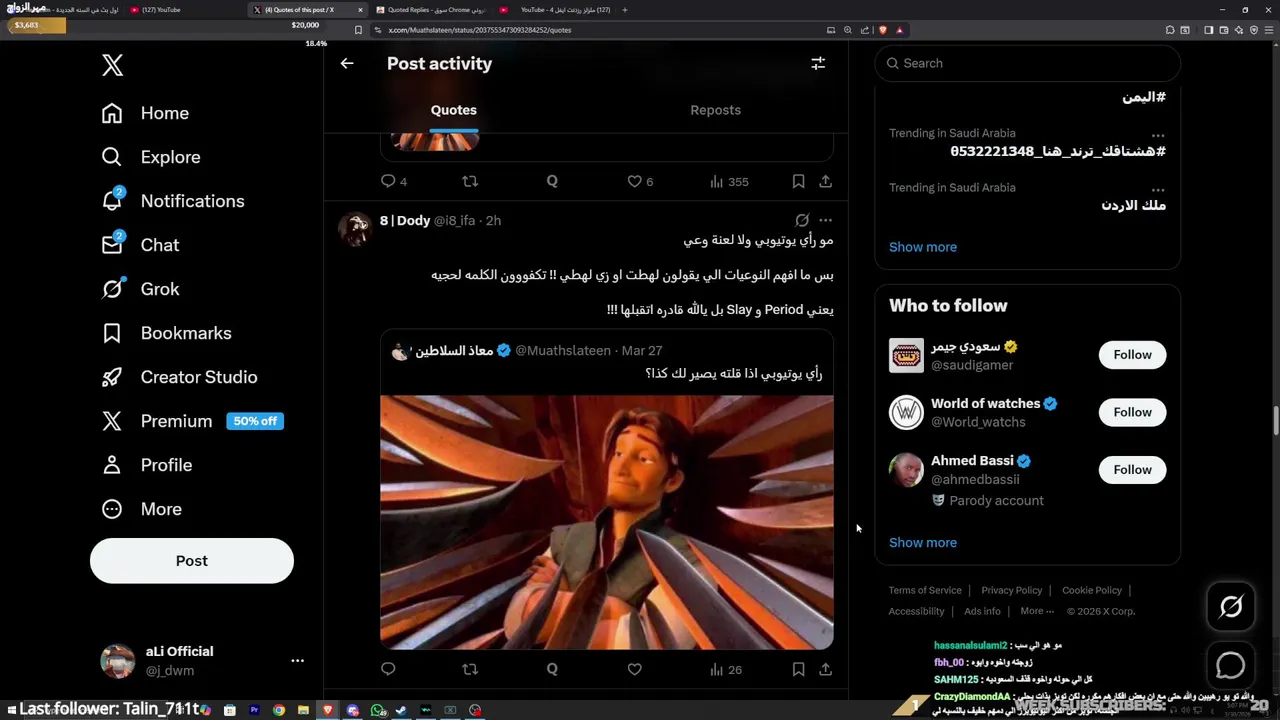
Task: Switch to Quoted Replies Chrome tab
Action: 430,10
